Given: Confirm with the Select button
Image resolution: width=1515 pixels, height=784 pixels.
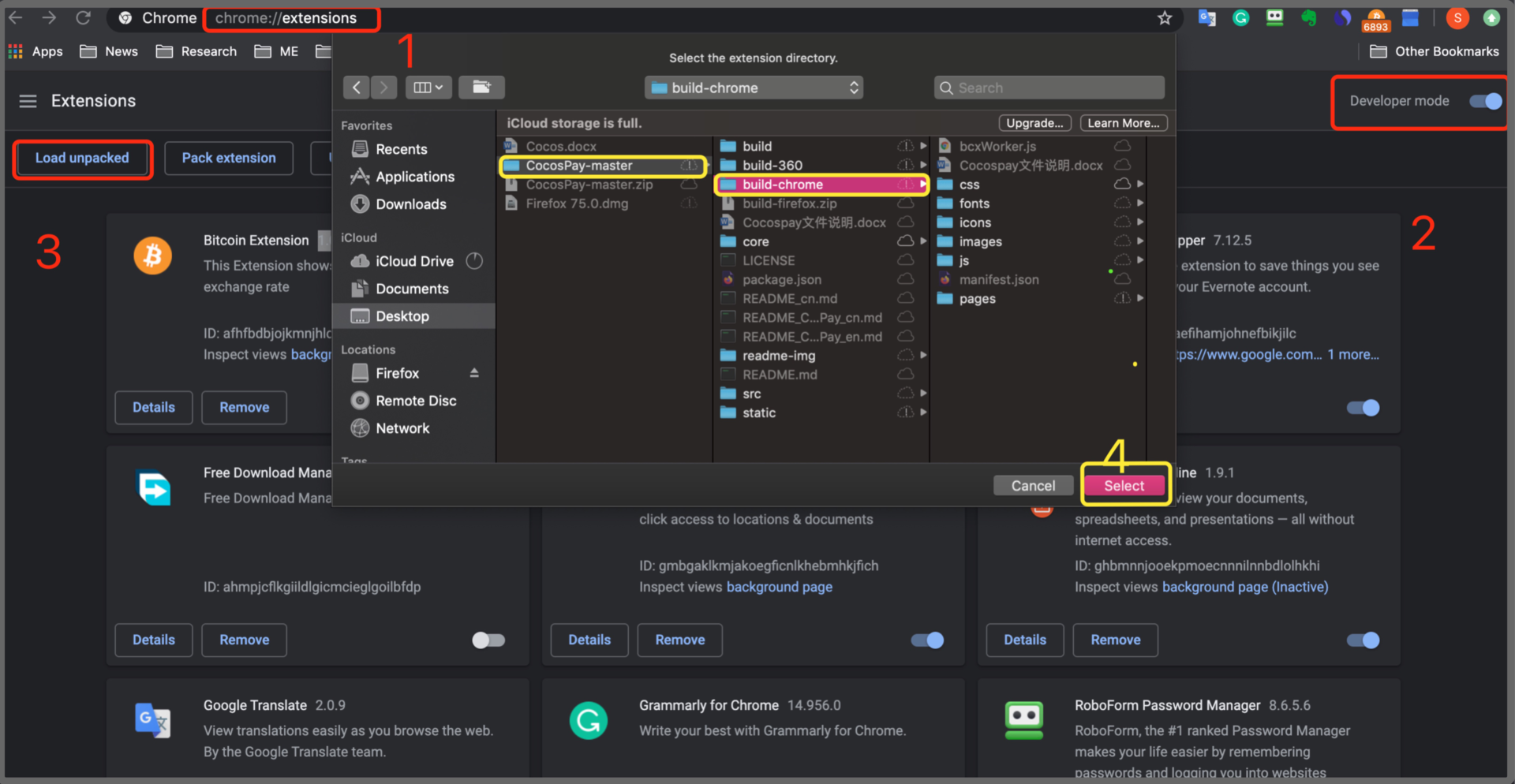Looking at the screenshot, I should click(x=1124, y=486).
